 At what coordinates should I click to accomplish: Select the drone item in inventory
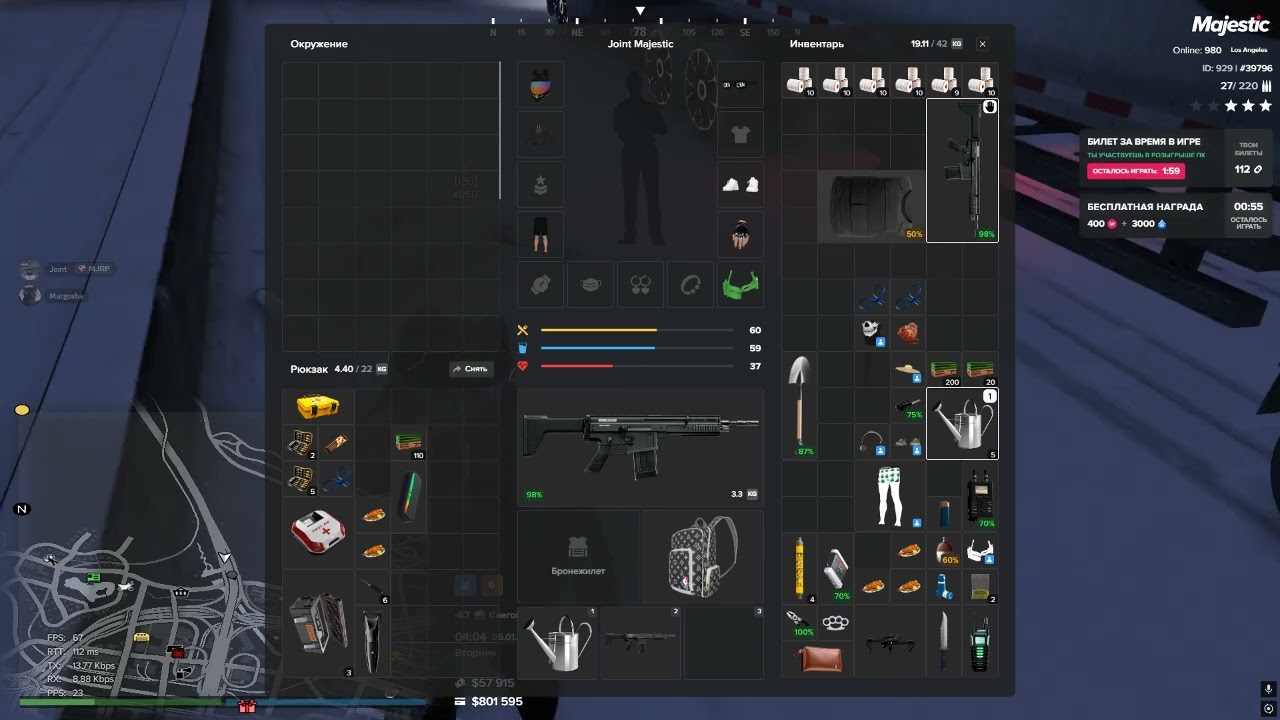(890, 641)
